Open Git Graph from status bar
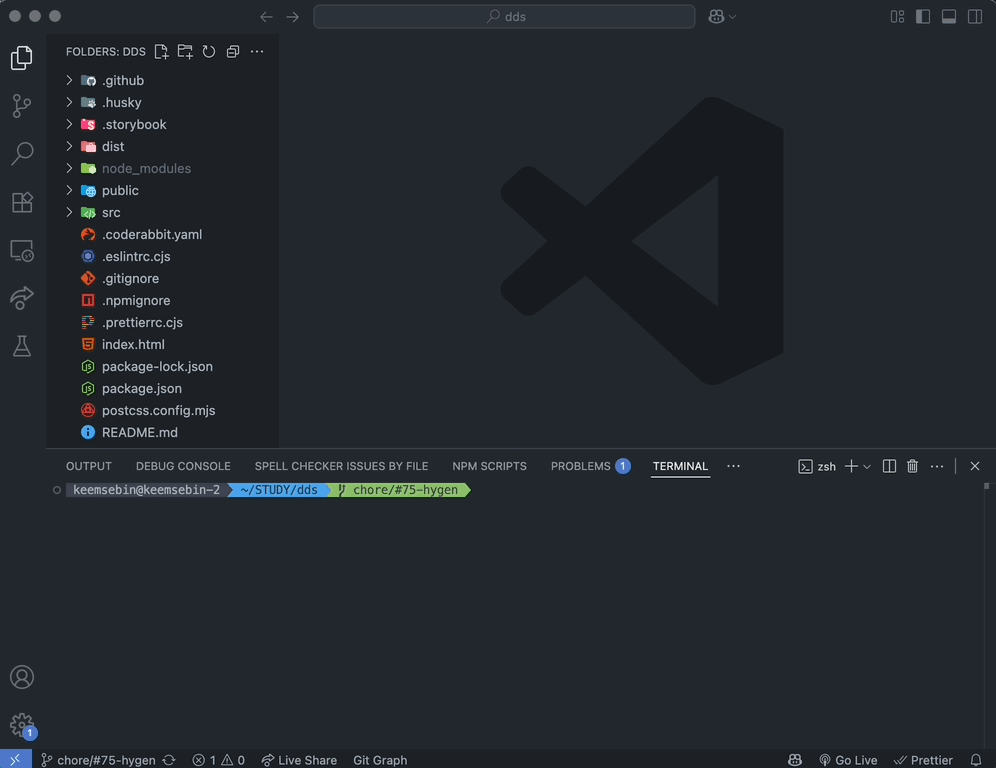The width and height of the screenshot is (996, 768). (380, 760)
